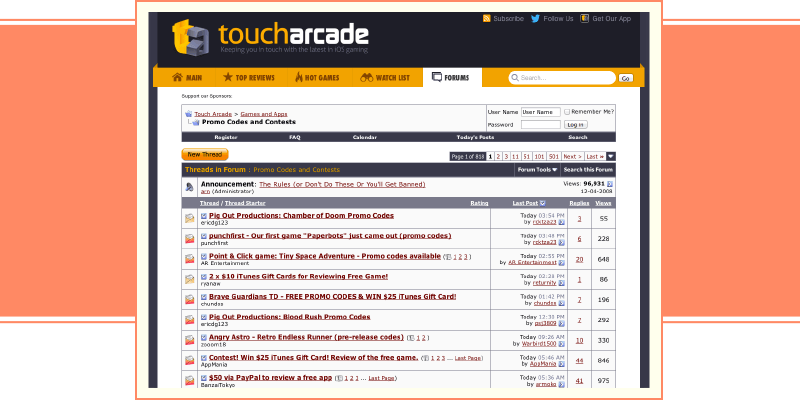Click go-to-last-post icon in Blood Rush row
Image resolution: width=800 pixels, height=400 pixels.
(x=561, y=323)
